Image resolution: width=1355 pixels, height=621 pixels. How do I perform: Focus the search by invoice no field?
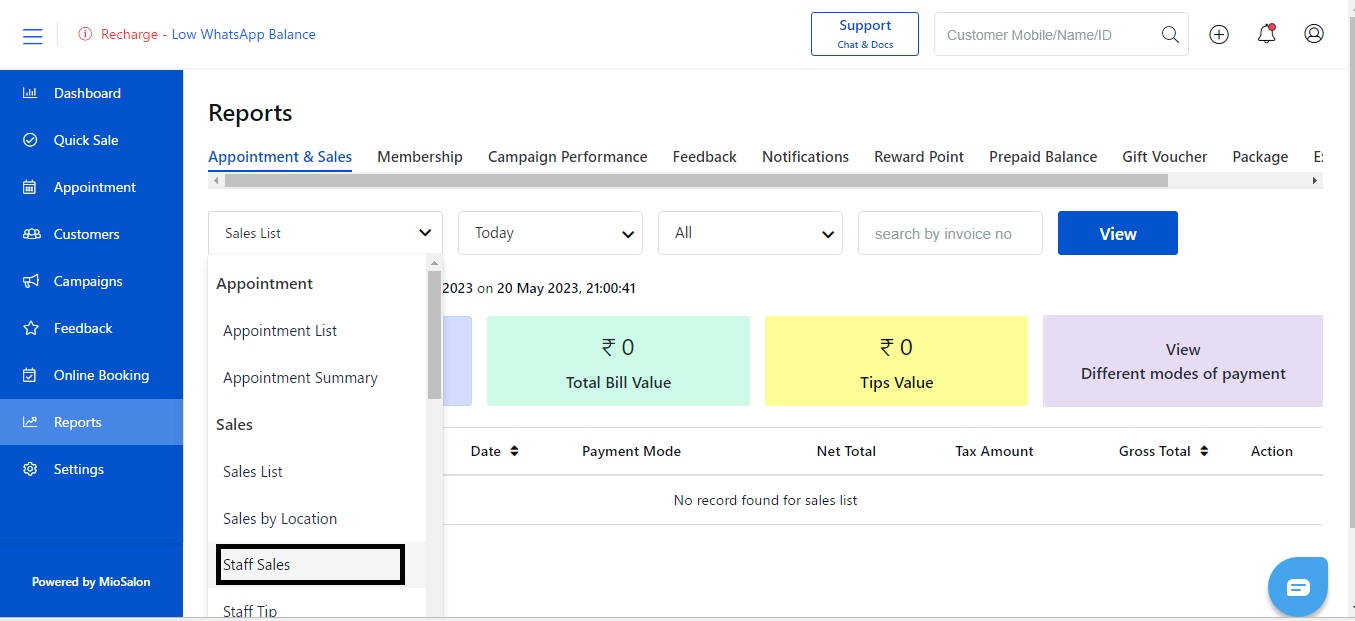[x=950, y=233]
